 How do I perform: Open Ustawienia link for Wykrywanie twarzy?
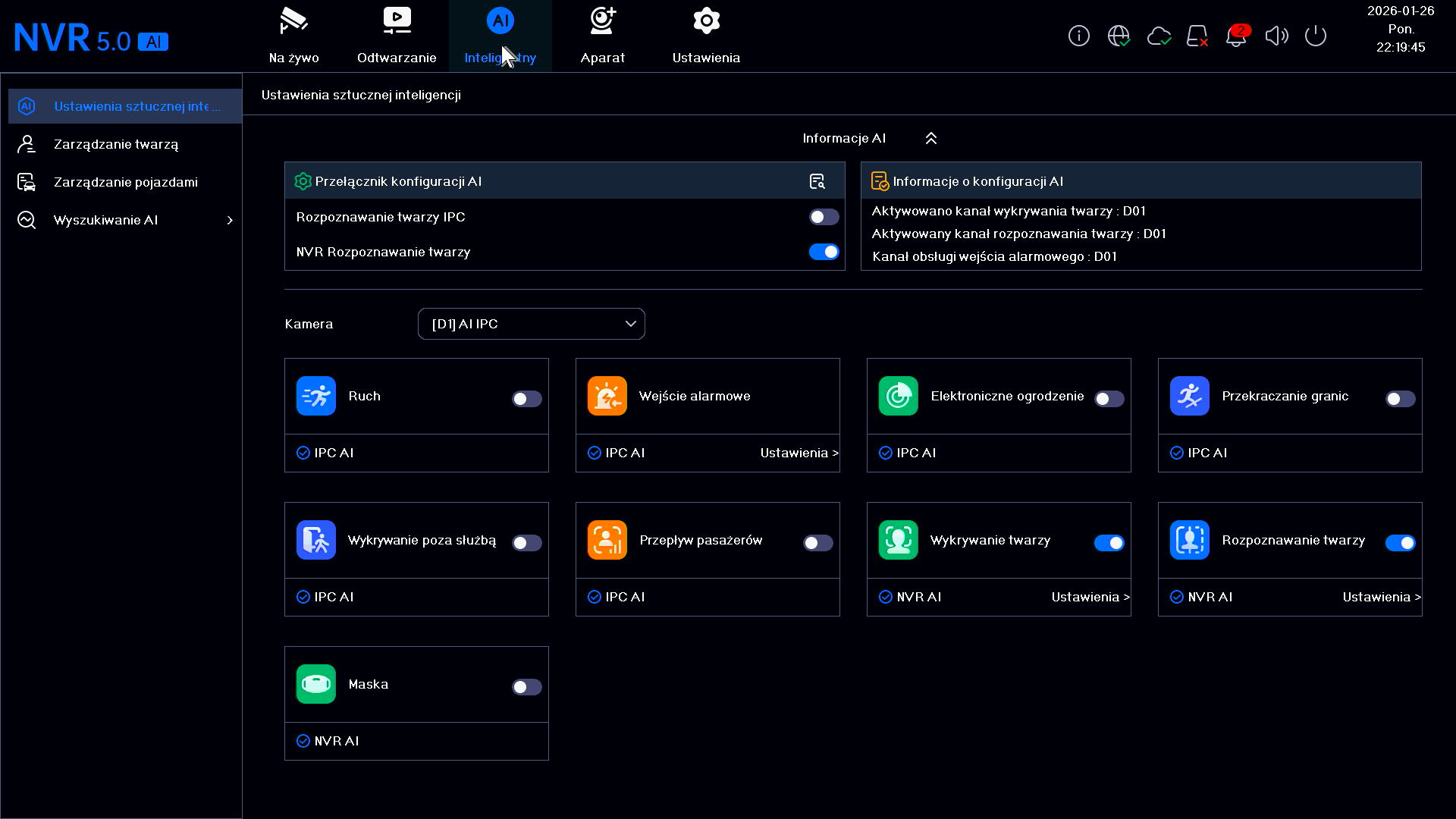1090,597
